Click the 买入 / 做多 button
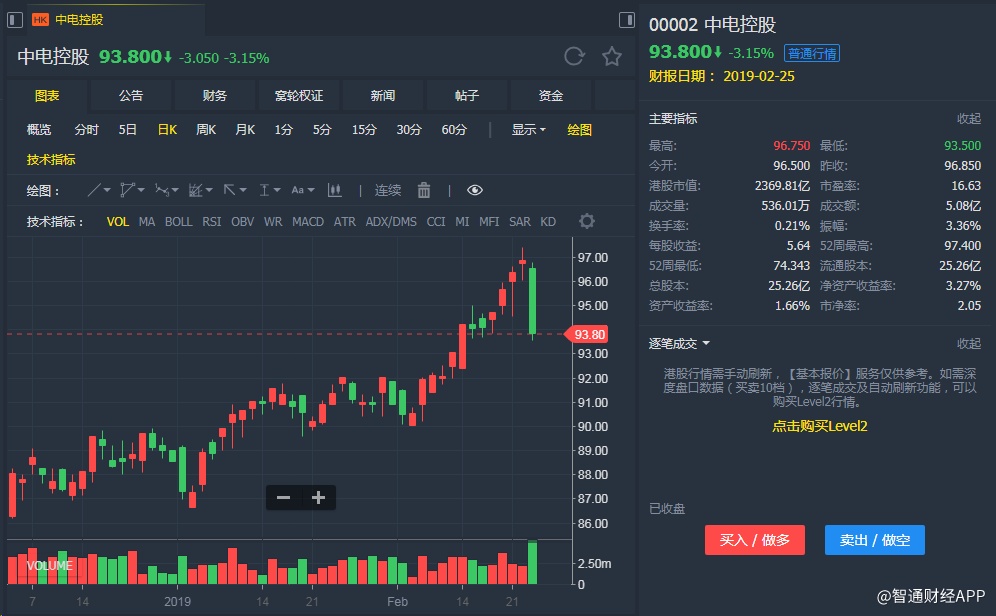The image size is (996, 616). [754, 540]
